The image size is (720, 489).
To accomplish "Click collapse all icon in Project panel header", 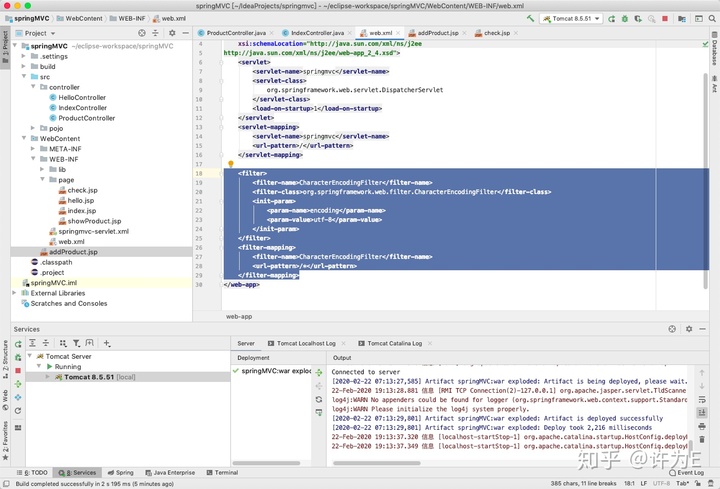I will 155,33.
